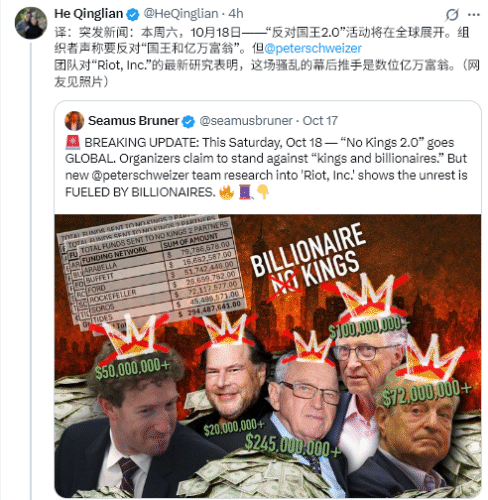Click He Qinglian's blue verified badge
Screen dimensions: 488x500
pyautogui.click(x=133, y=14)
